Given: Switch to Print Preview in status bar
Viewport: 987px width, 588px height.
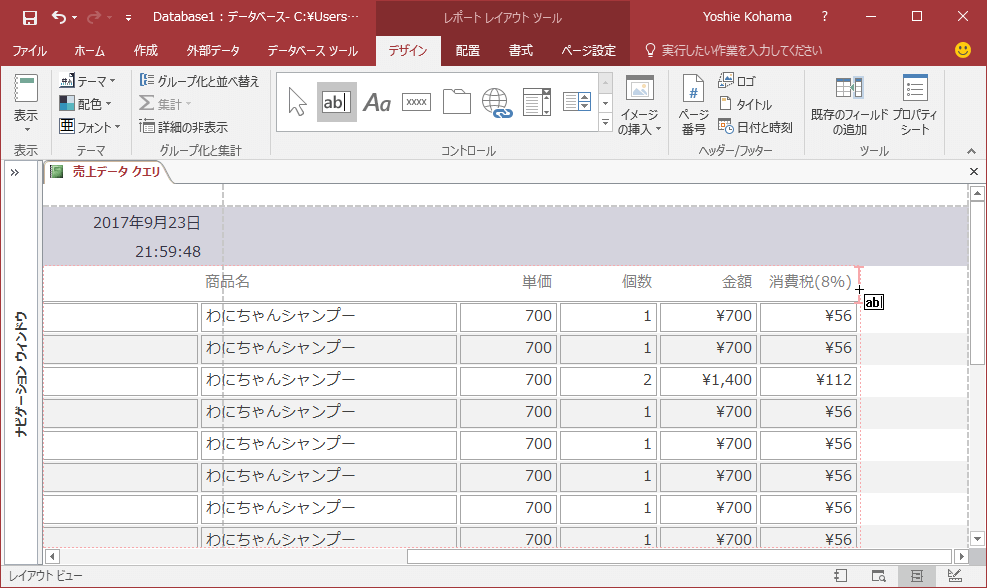Looking at the screenshot, I should pos(878,575).
